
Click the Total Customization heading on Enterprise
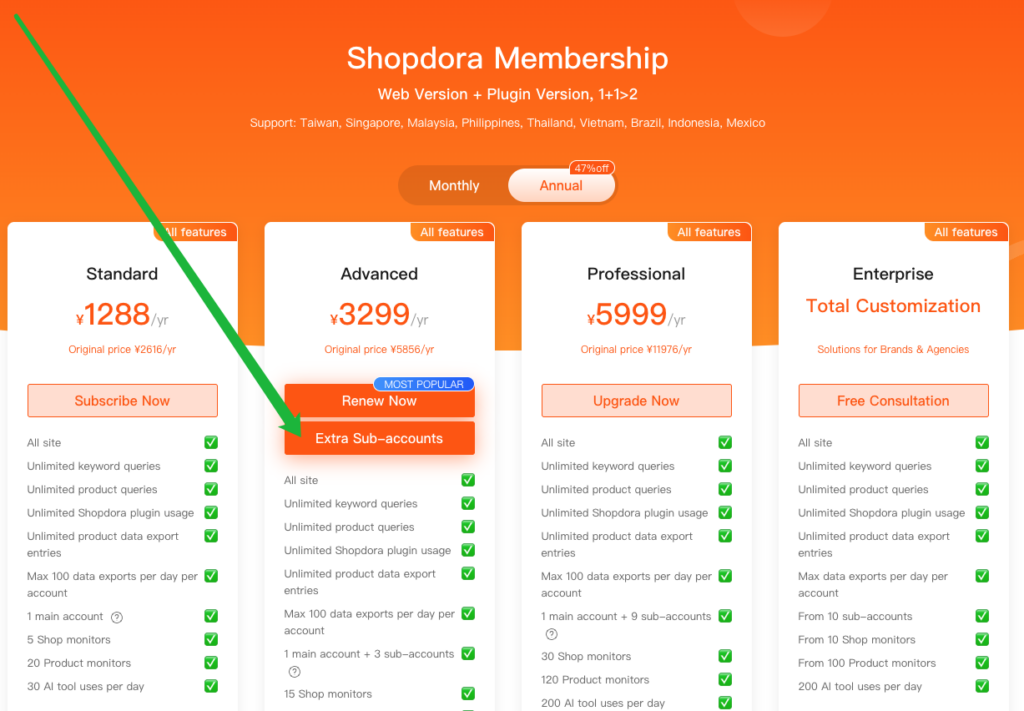(x=893, y=306)
